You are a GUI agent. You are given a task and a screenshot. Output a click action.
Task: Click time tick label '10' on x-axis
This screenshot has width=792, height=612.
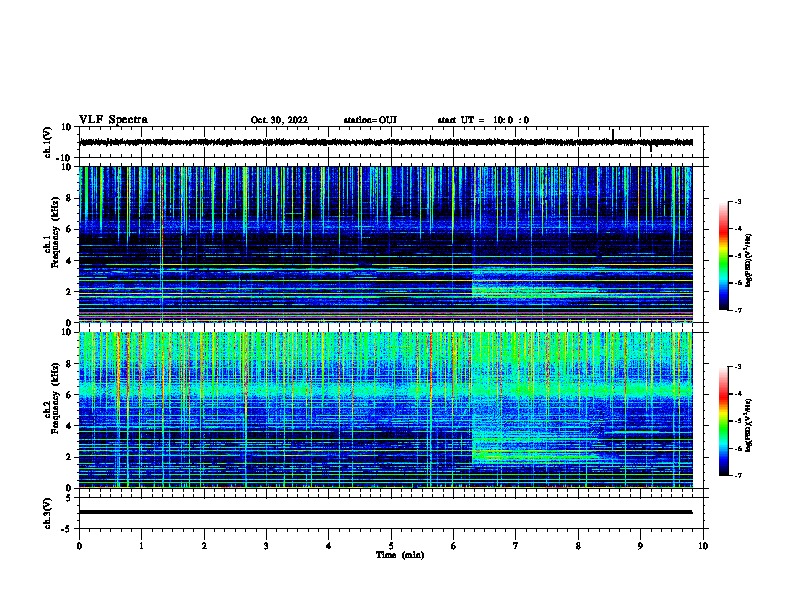point(703,546)
